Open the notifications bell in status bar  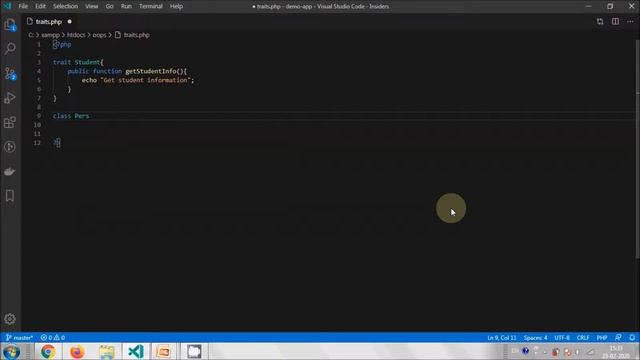tap(632, 338)
